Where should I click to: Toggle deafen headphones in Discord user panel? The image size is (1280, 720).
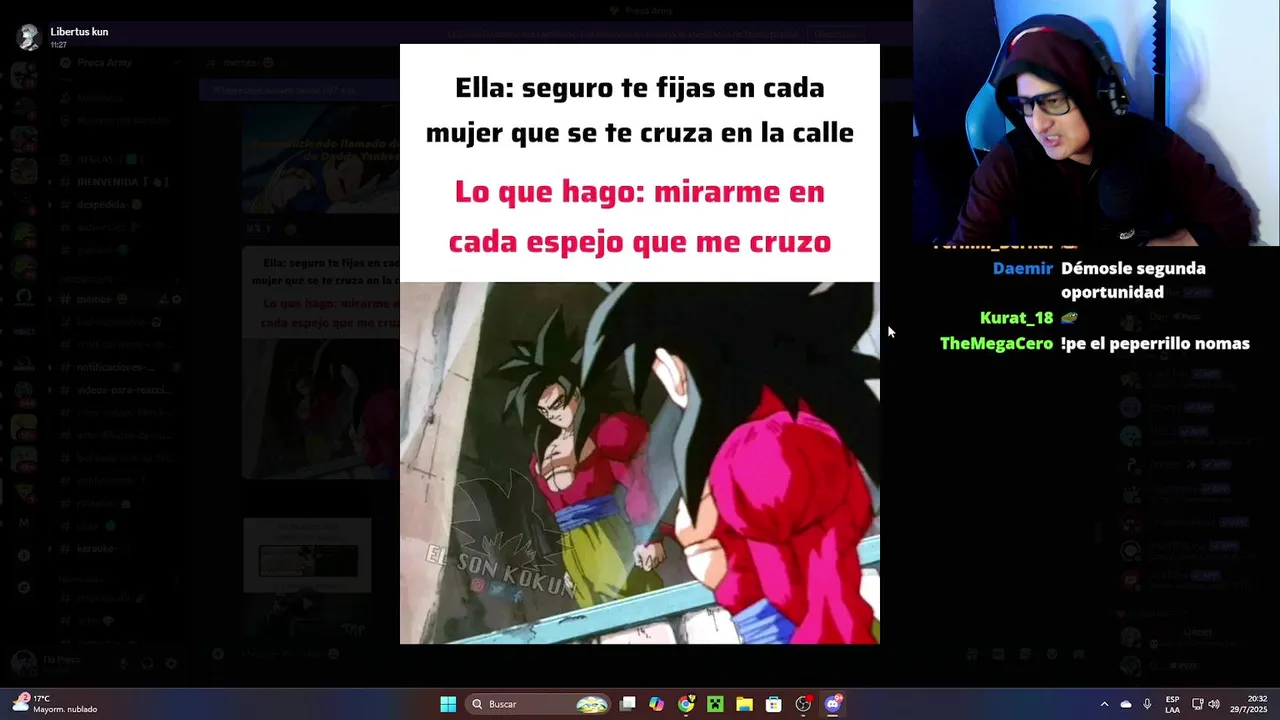pyautogui.click(x=147, y=663)
